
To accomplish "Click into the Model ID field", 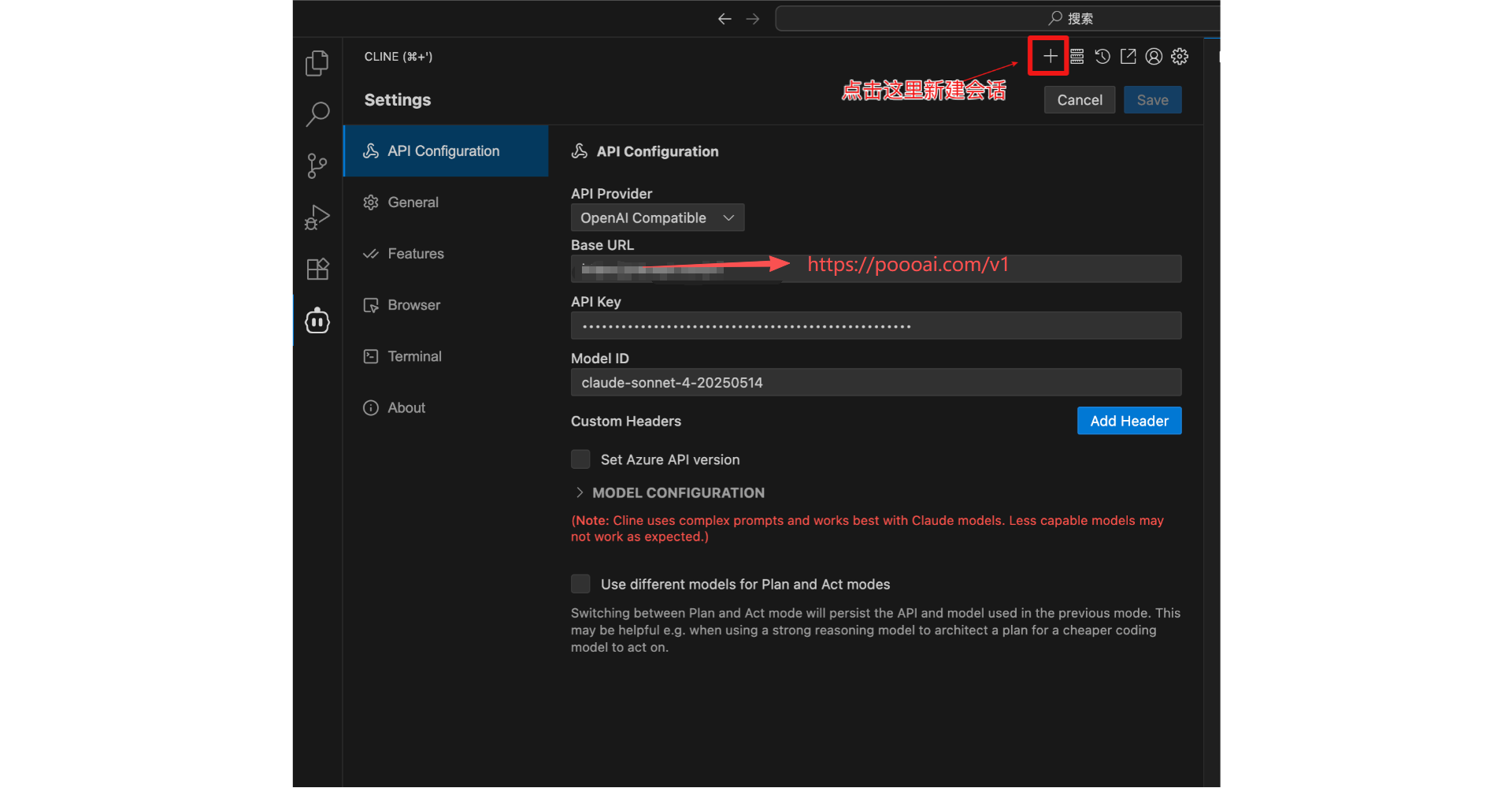I will click(875, 382).
